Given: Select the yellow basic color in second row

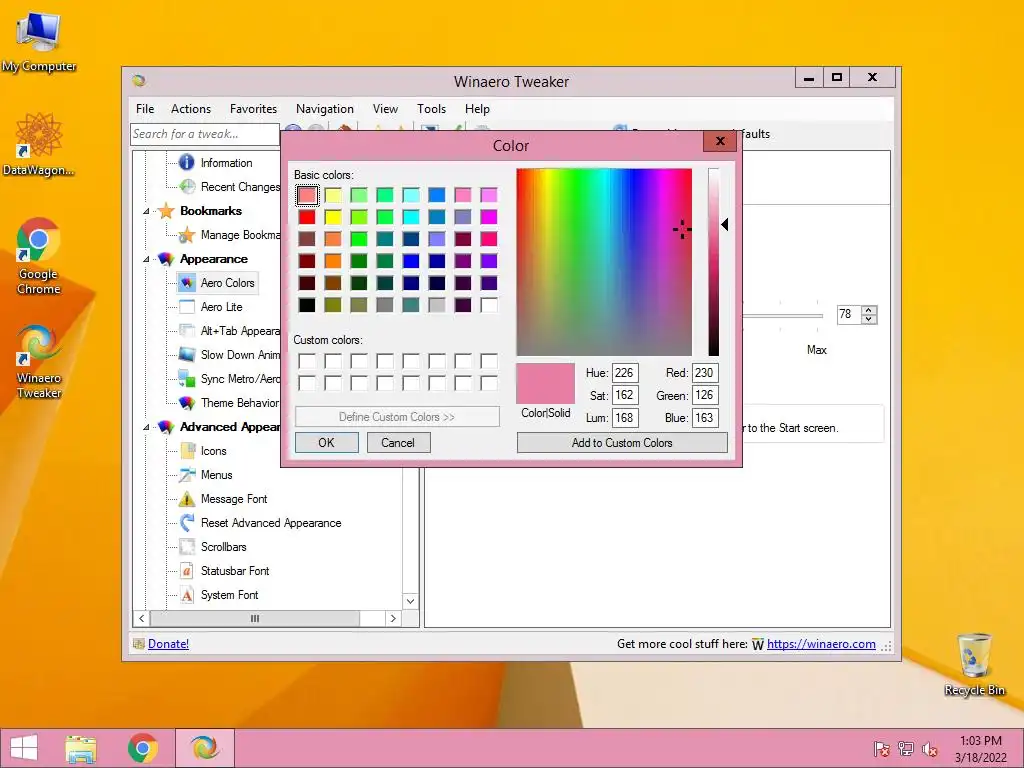Looking at the screenshot, I should 333,217.
